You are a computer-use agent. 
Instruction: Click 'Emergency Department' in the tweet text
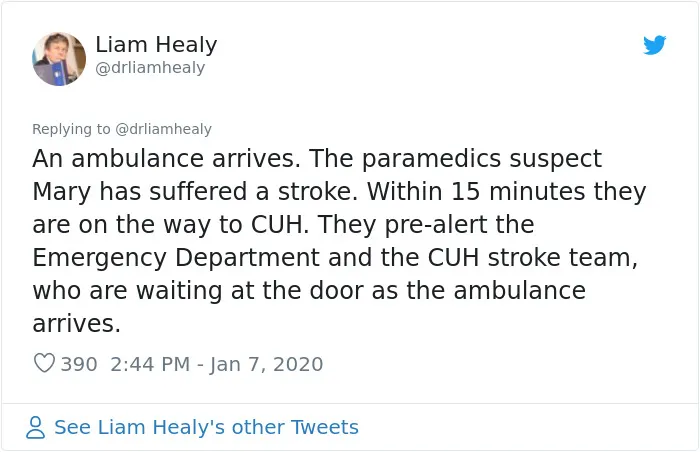(x=176, y=258)
